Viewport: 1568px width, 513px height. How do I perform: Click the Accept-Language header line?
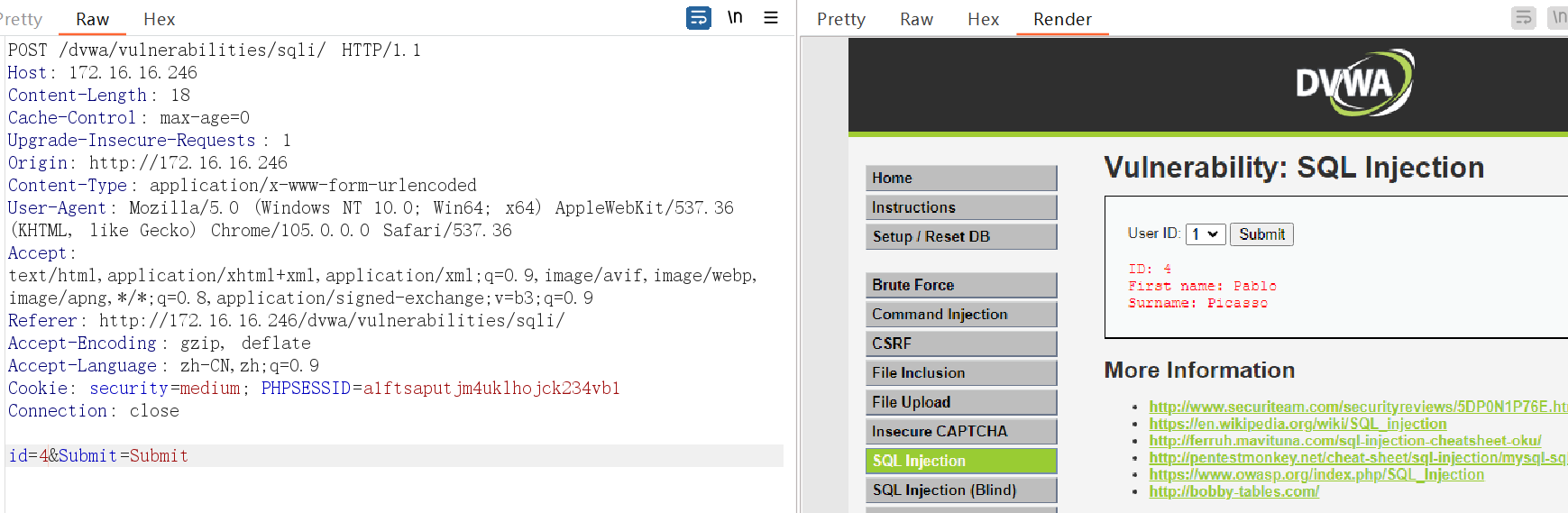(x=163, y=365)
